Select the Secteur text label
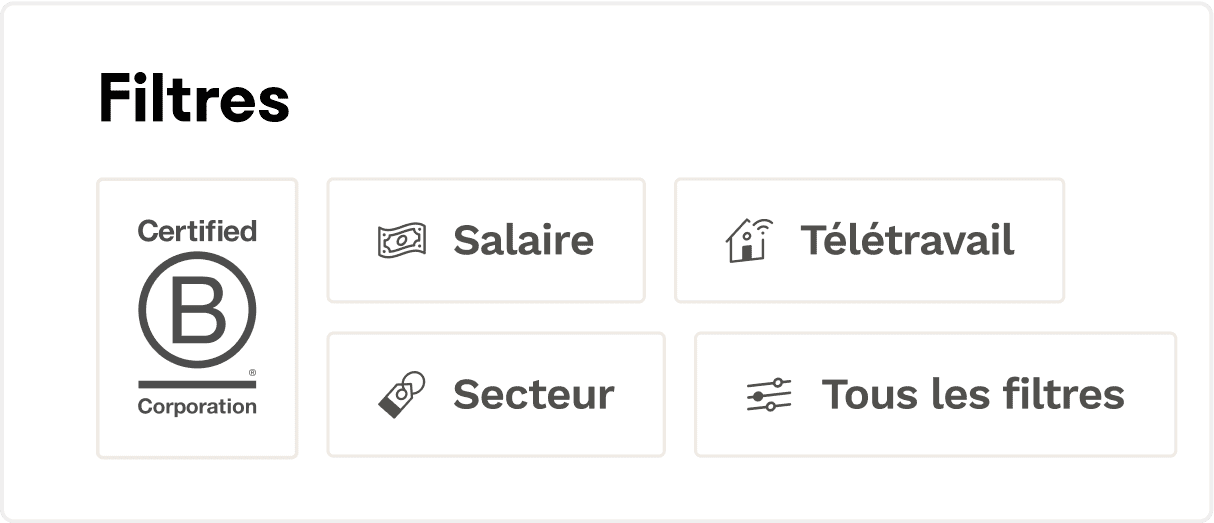Viewport: 1214px width, 523px height. (533, 395)
